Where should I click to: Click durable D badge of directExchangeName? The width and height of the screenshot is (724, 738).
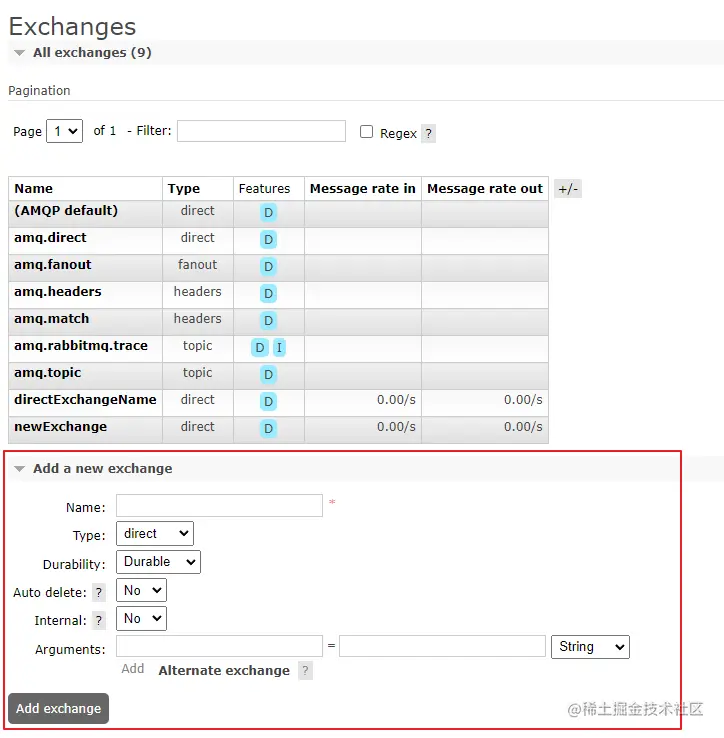[x=268, y=401]
